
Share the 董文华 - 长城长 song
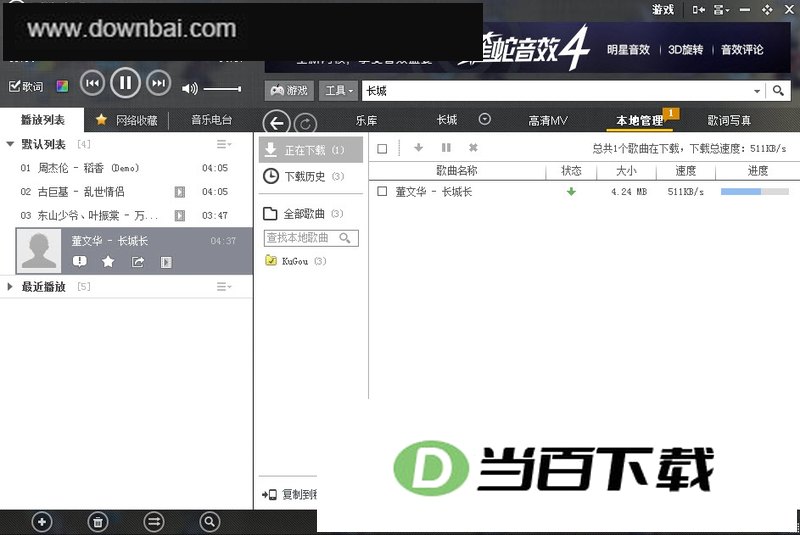point(137,262)
